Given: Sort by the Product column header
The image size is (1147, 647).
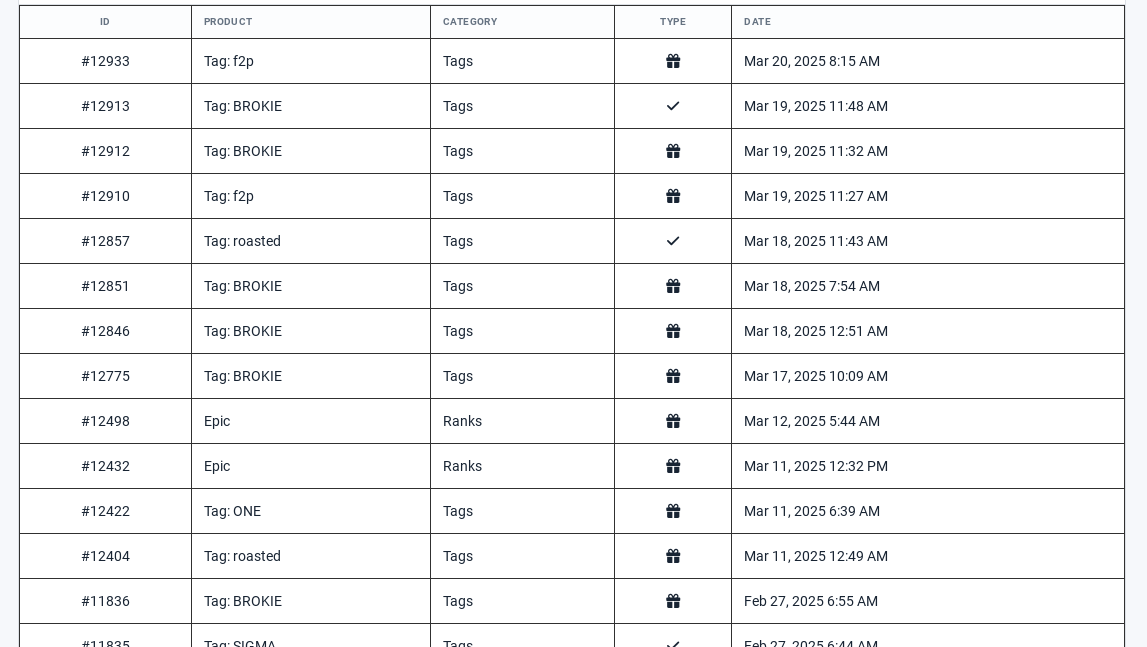Looking at the screenshot, I should coord(228,22).
